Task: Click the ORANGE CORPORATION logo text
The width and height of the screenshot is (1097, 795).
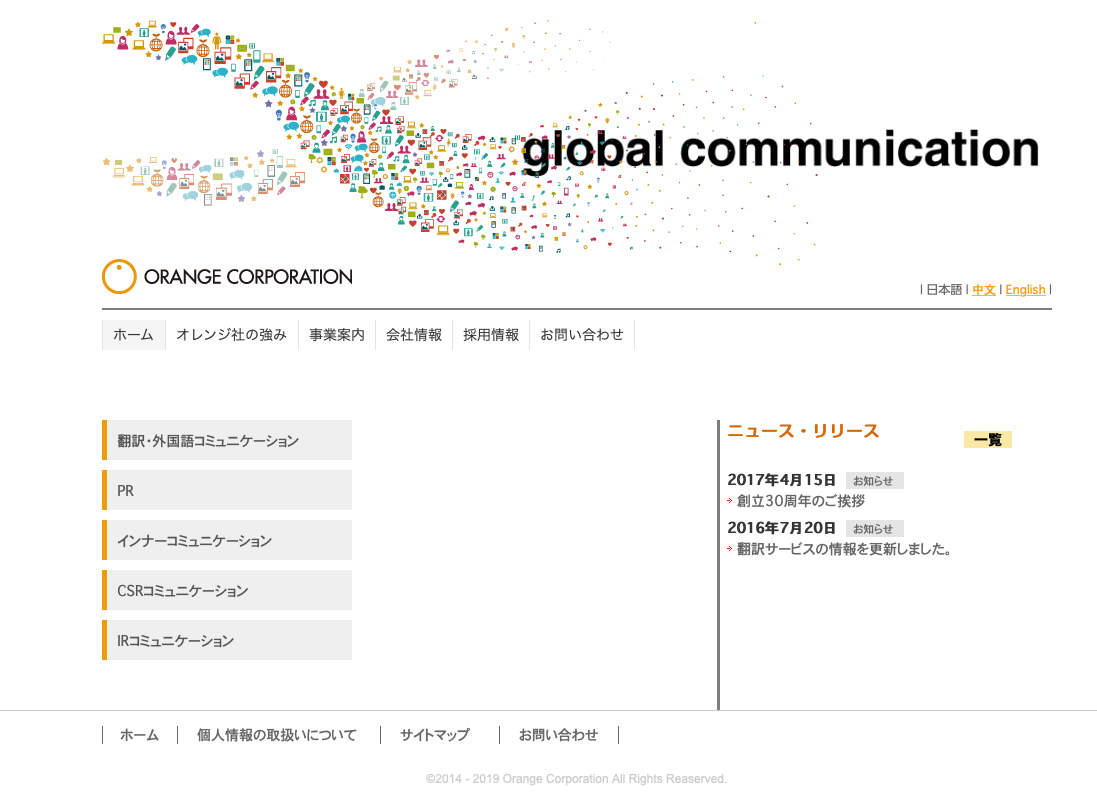Action: (248, 277)
